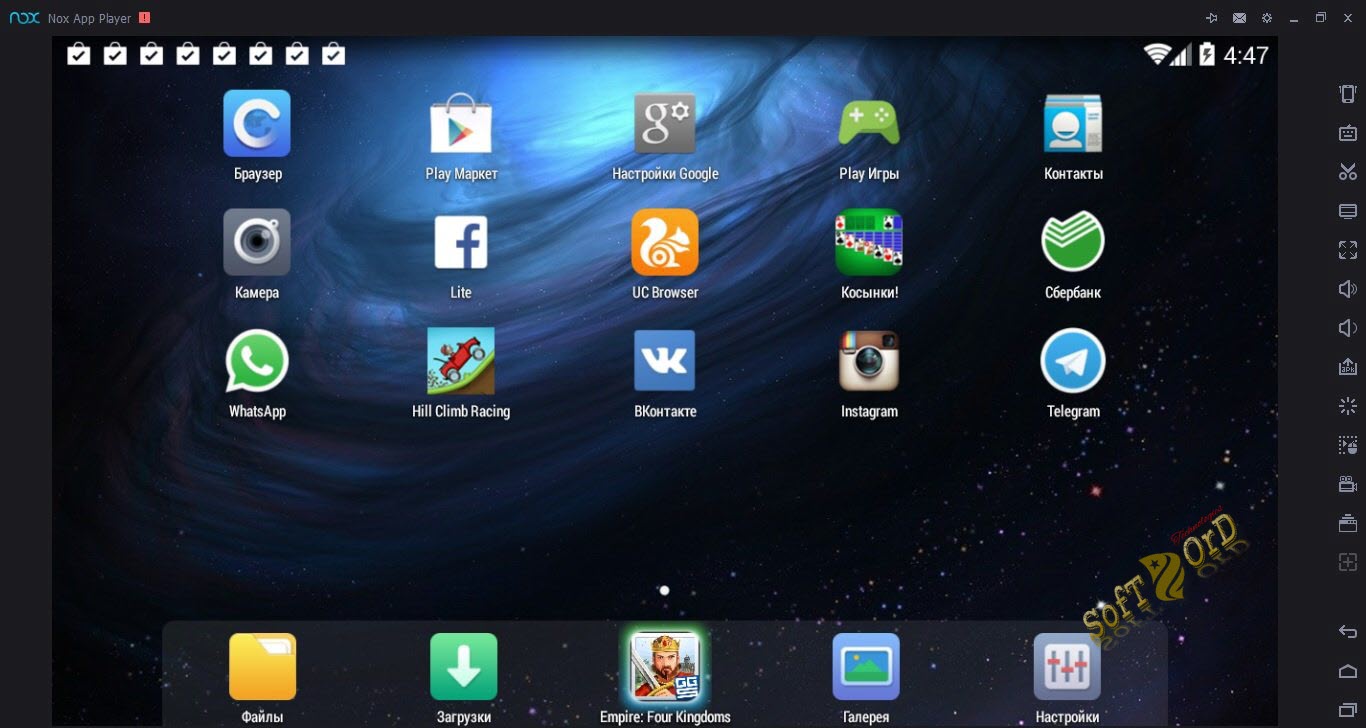1366x728 pixels.
Task: Open Telegram messenger
Action: (x=1073, y=361)
